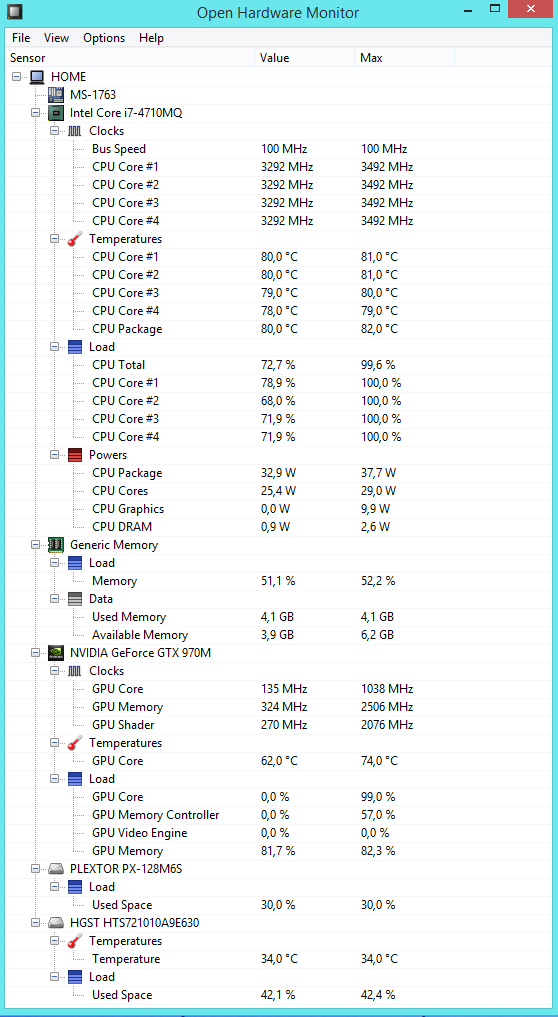Open the Options menu

104,38
